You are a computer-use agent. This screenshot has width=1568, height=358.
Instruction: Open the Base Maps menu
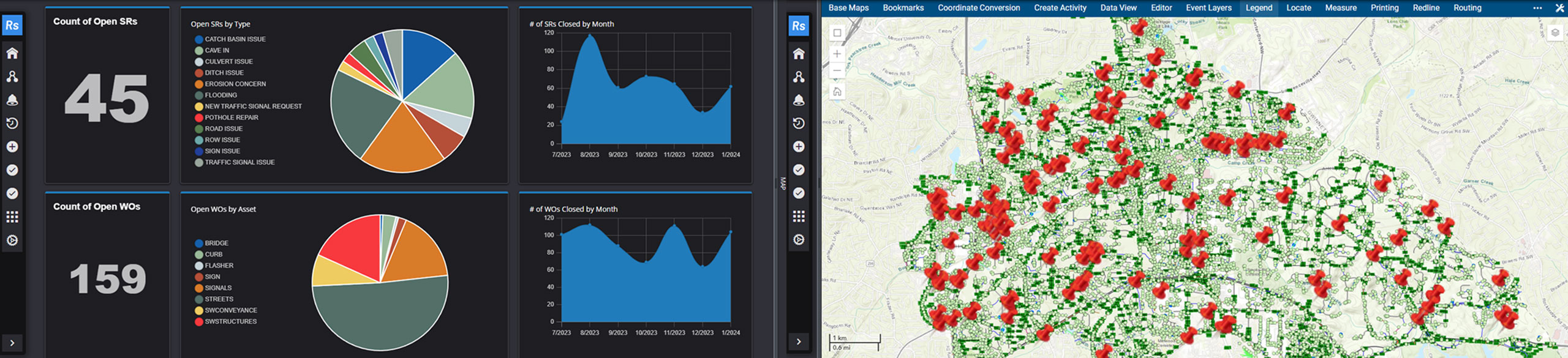click(848, 8)
